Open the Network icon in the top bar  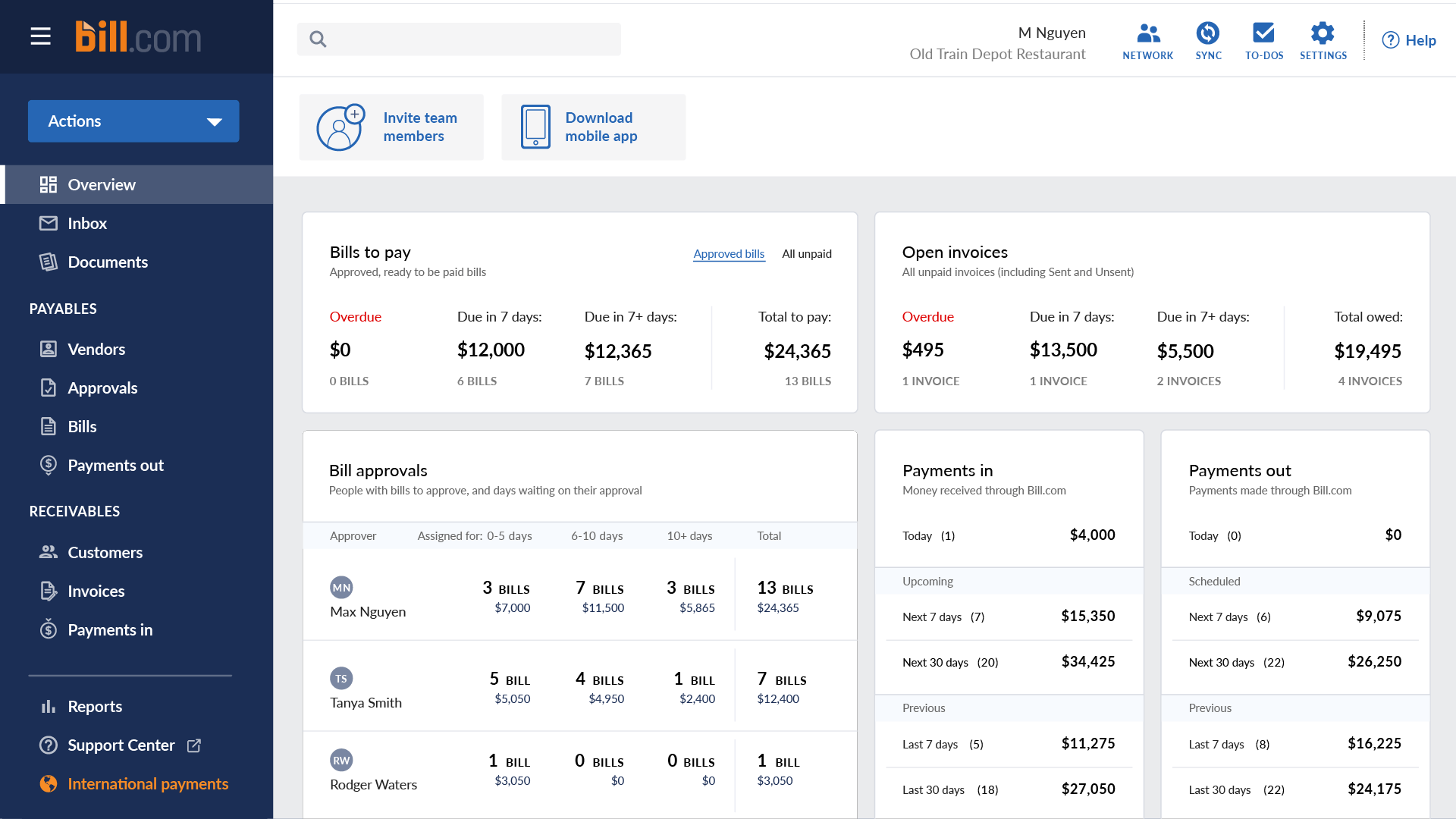coord(1147,33)
